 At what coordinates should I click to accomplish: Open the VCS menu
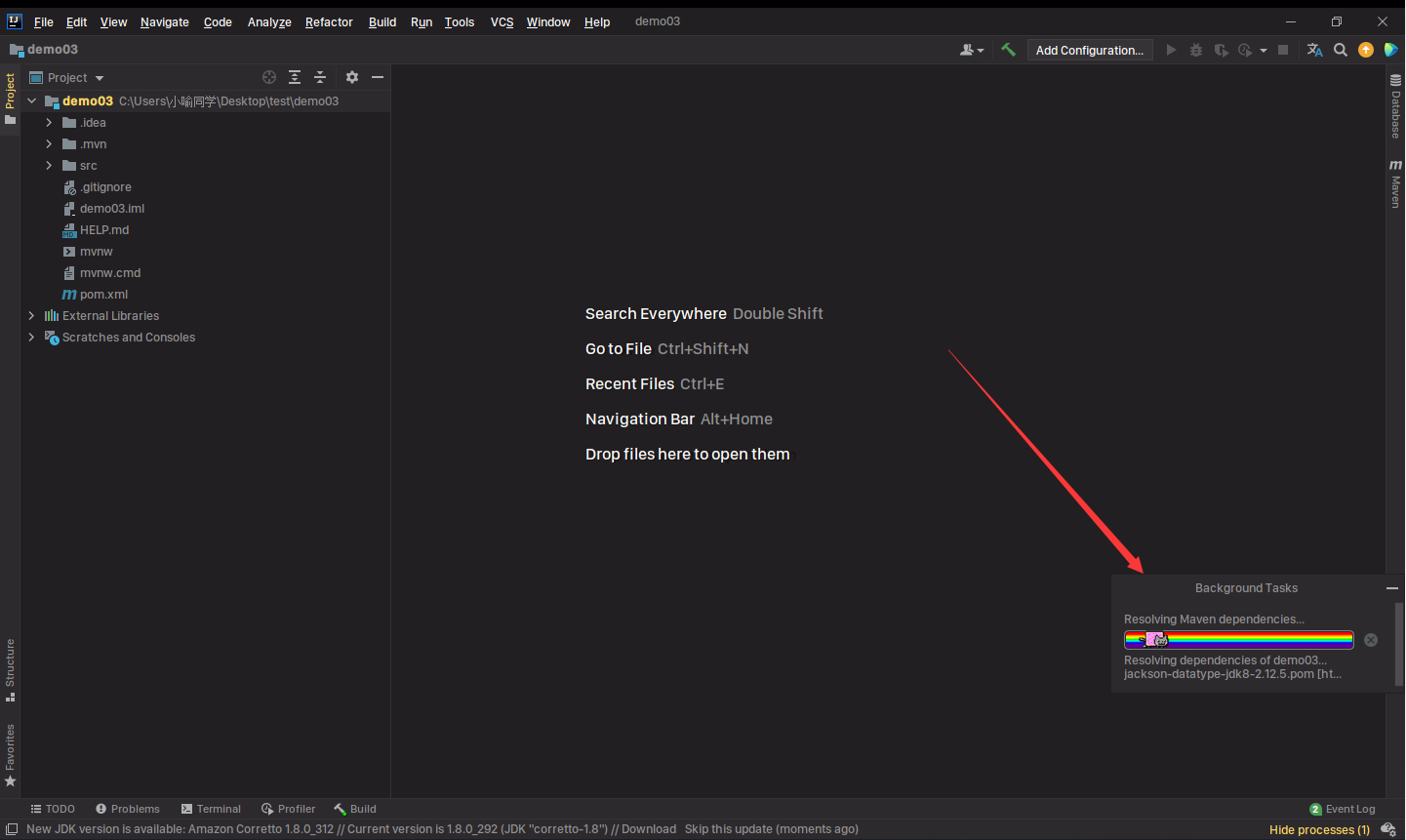502,21
